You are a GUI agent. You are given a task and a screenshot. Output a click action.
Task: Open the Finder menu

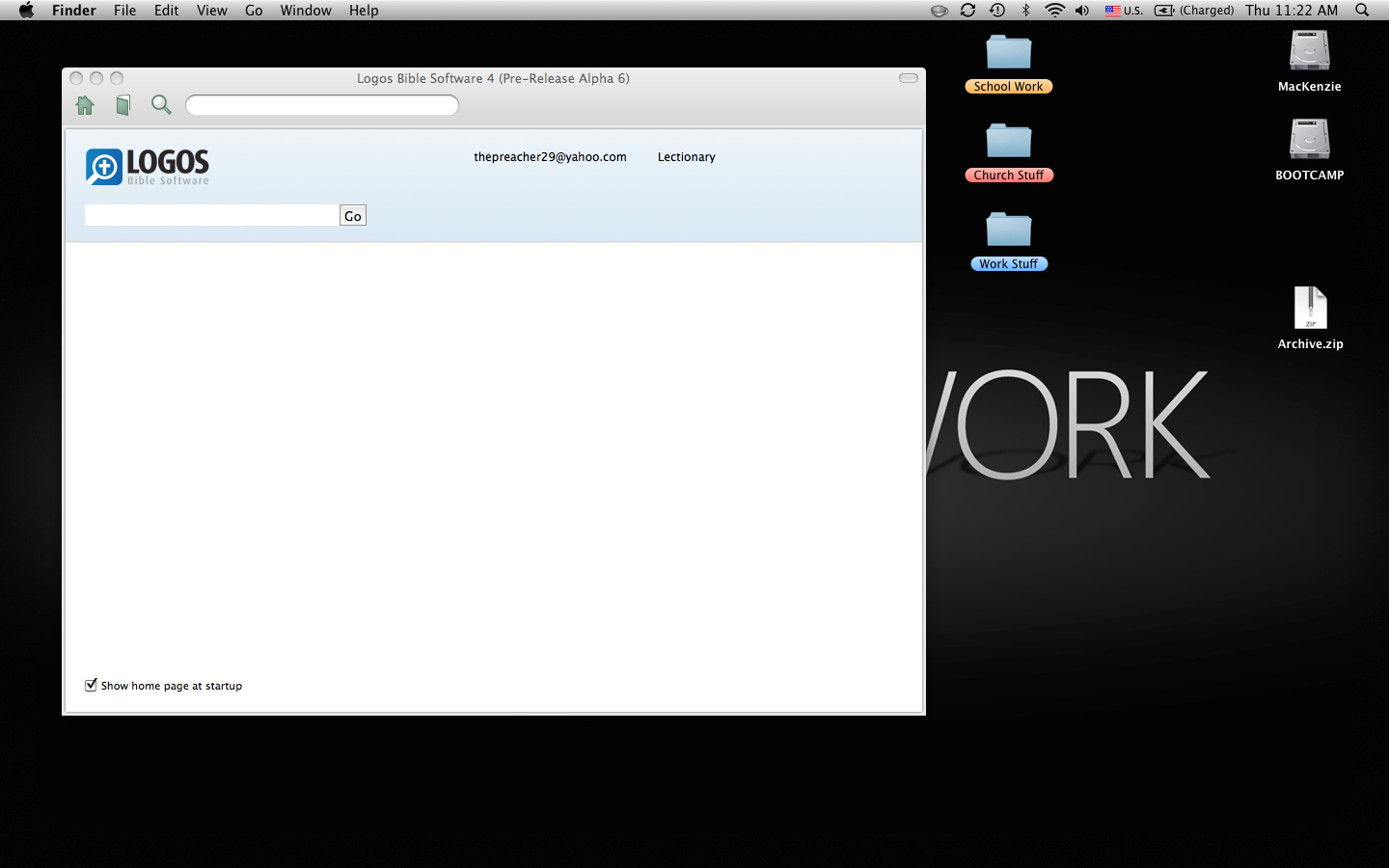[x=74, y=10]
